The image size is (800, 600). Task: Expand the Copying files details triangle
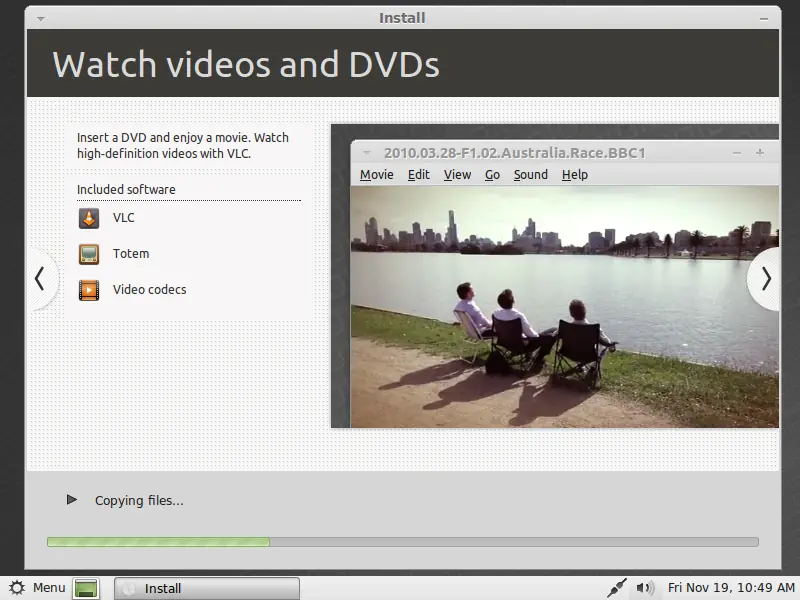(72, 499)
